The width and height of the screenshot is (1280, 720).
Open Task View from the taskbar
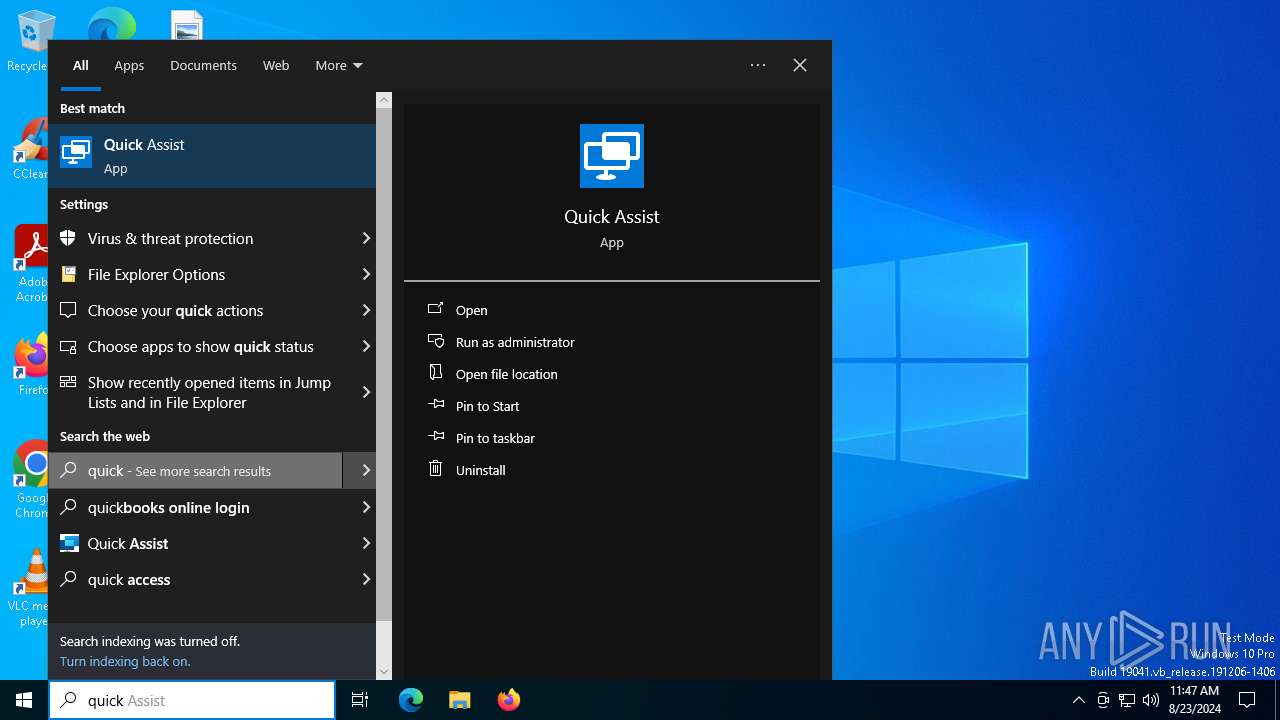tap(360, 700)
